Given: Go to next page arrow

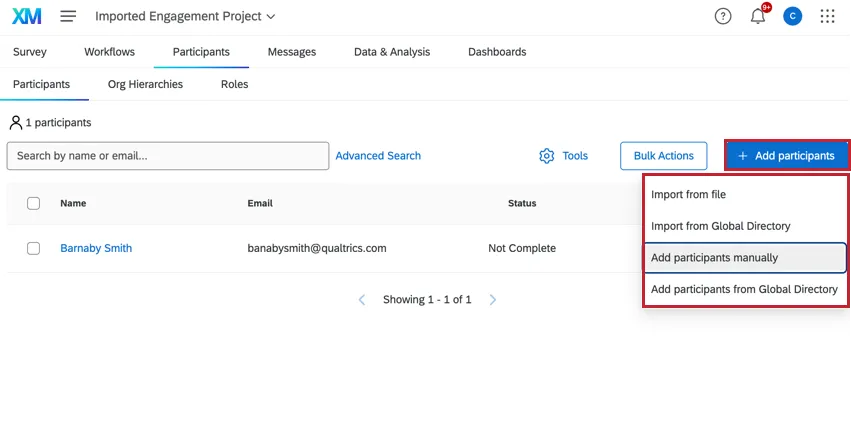Looking at the screenshot, I should point(493,300).
